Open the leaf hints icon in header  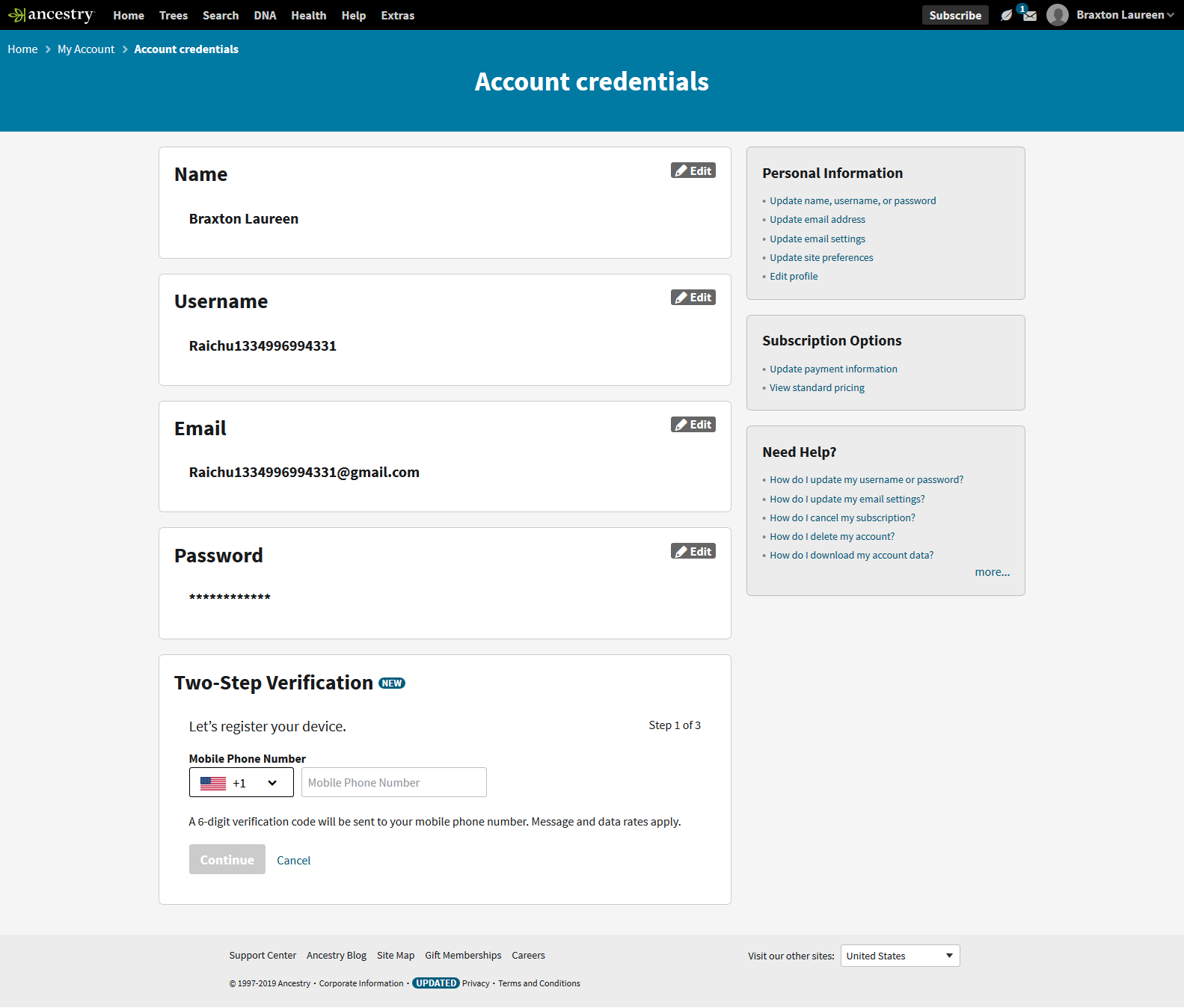tap(1007, 15)
